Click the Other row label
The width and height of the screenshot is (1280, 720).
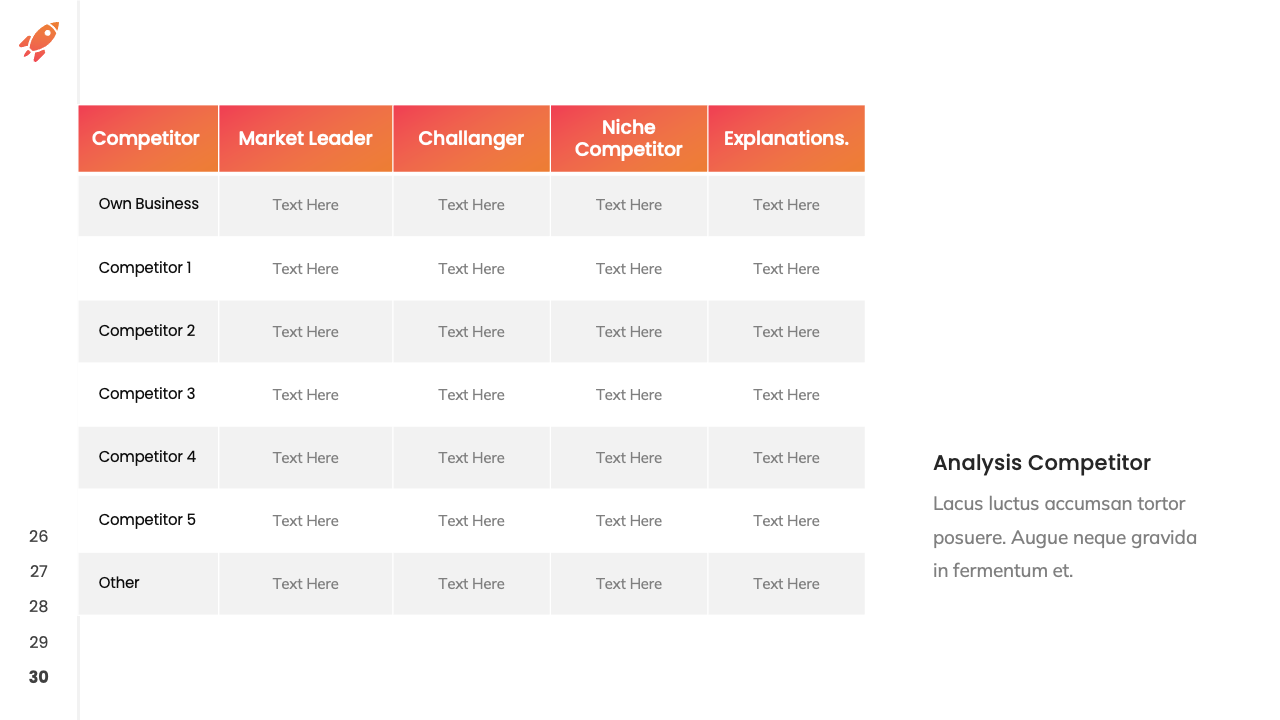(x=119, y=583)
